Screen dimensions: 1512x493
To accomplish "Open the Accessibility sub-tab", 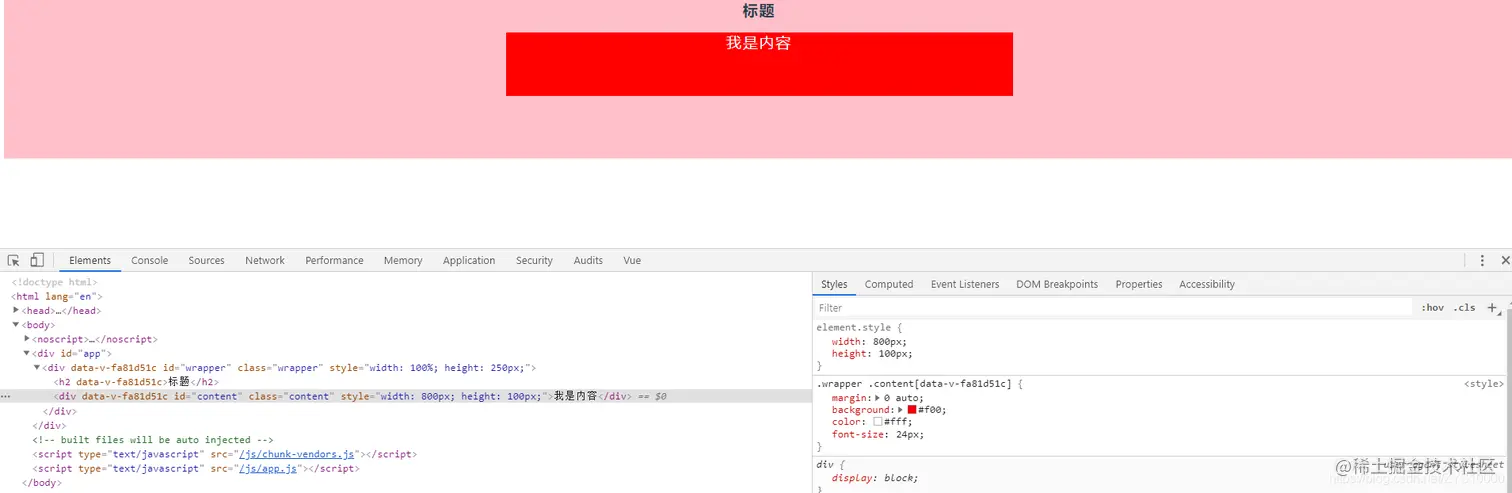I will tap(1207, 284).
